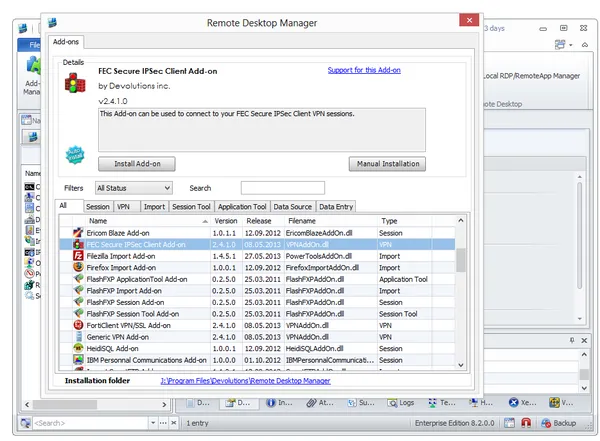Click the magnet icon in main window status bar

(x=526, y=423)
